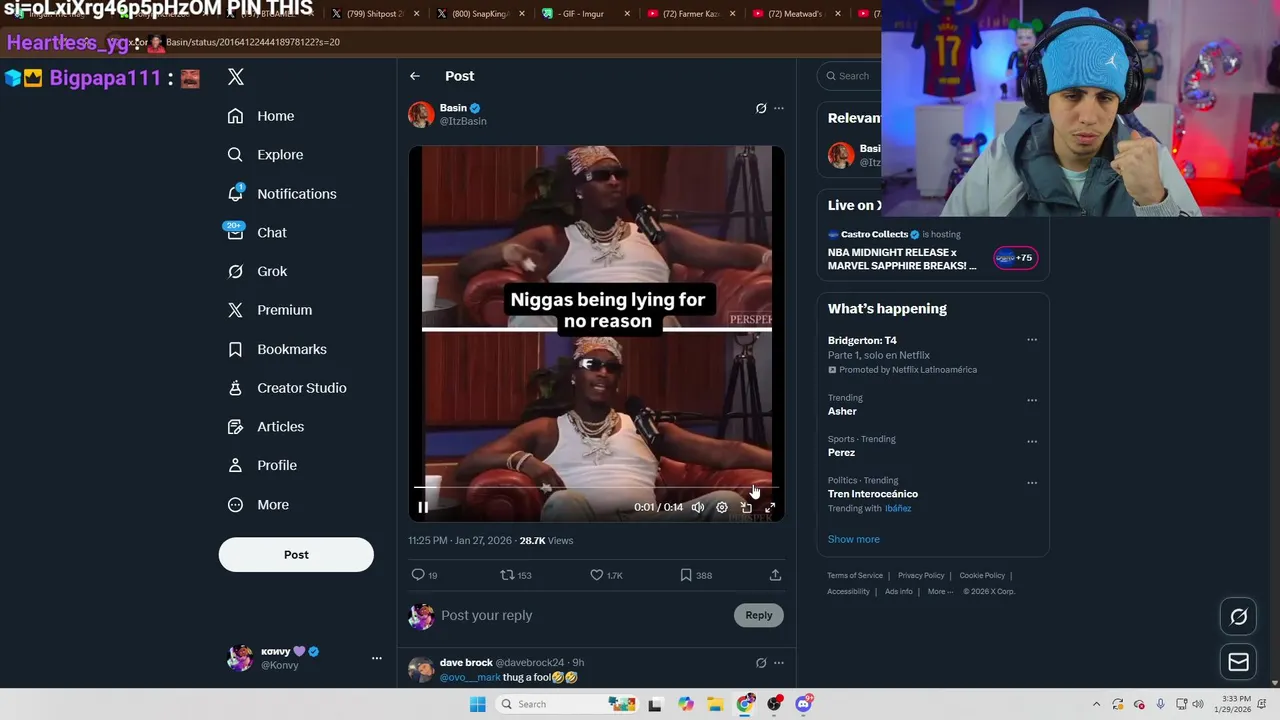Click Ibáñez trending link
This screenshot has height=720, width=1280.
(898, 508)
